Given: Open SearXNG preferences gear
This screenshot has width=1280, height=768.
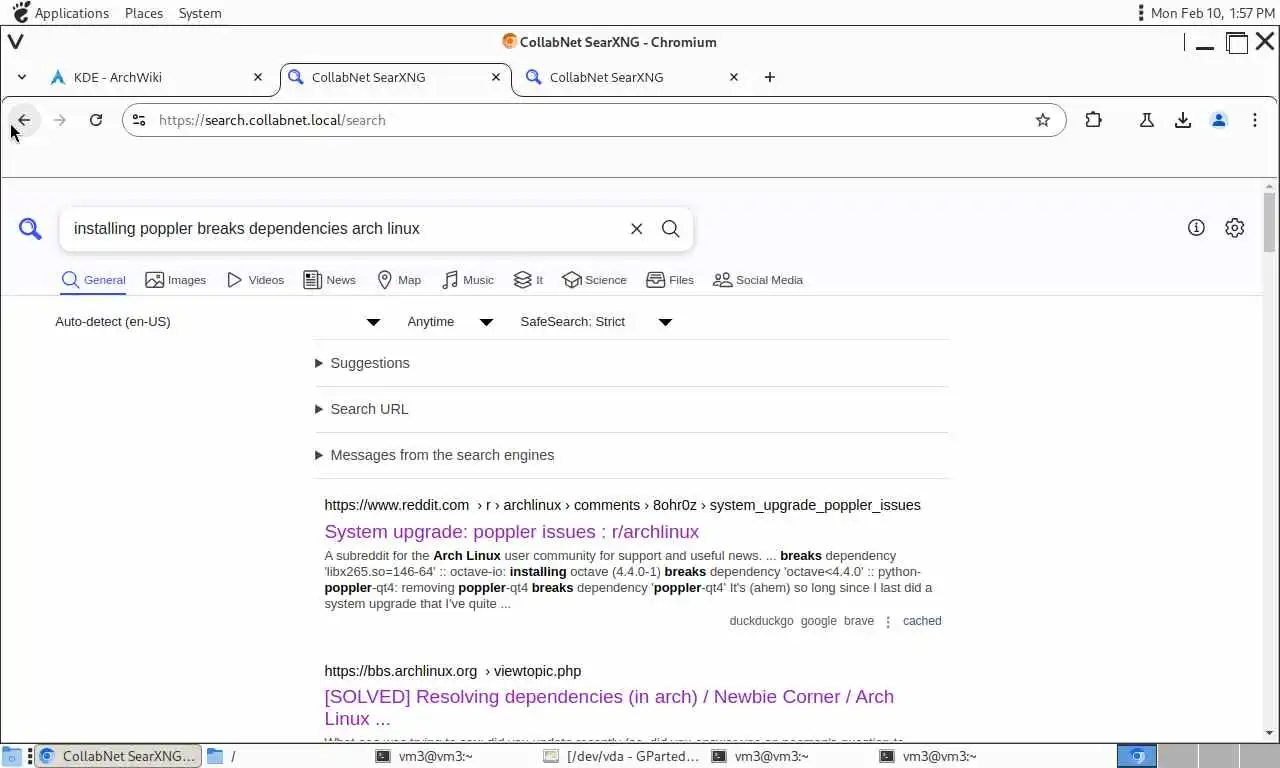Looking at the screenshot, I should coord(1235,228).
